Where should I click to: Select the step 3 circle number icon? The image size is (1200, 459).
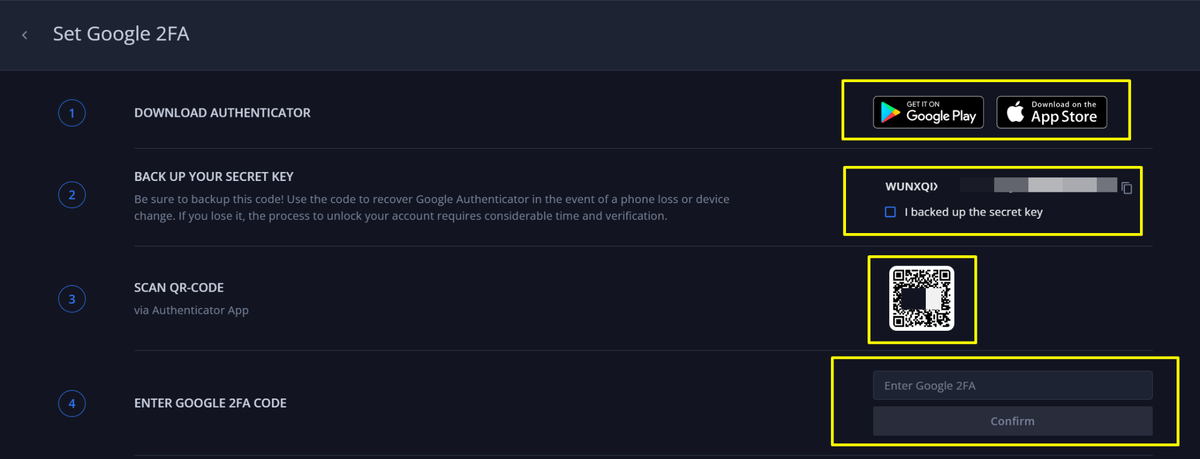(71, 298)
